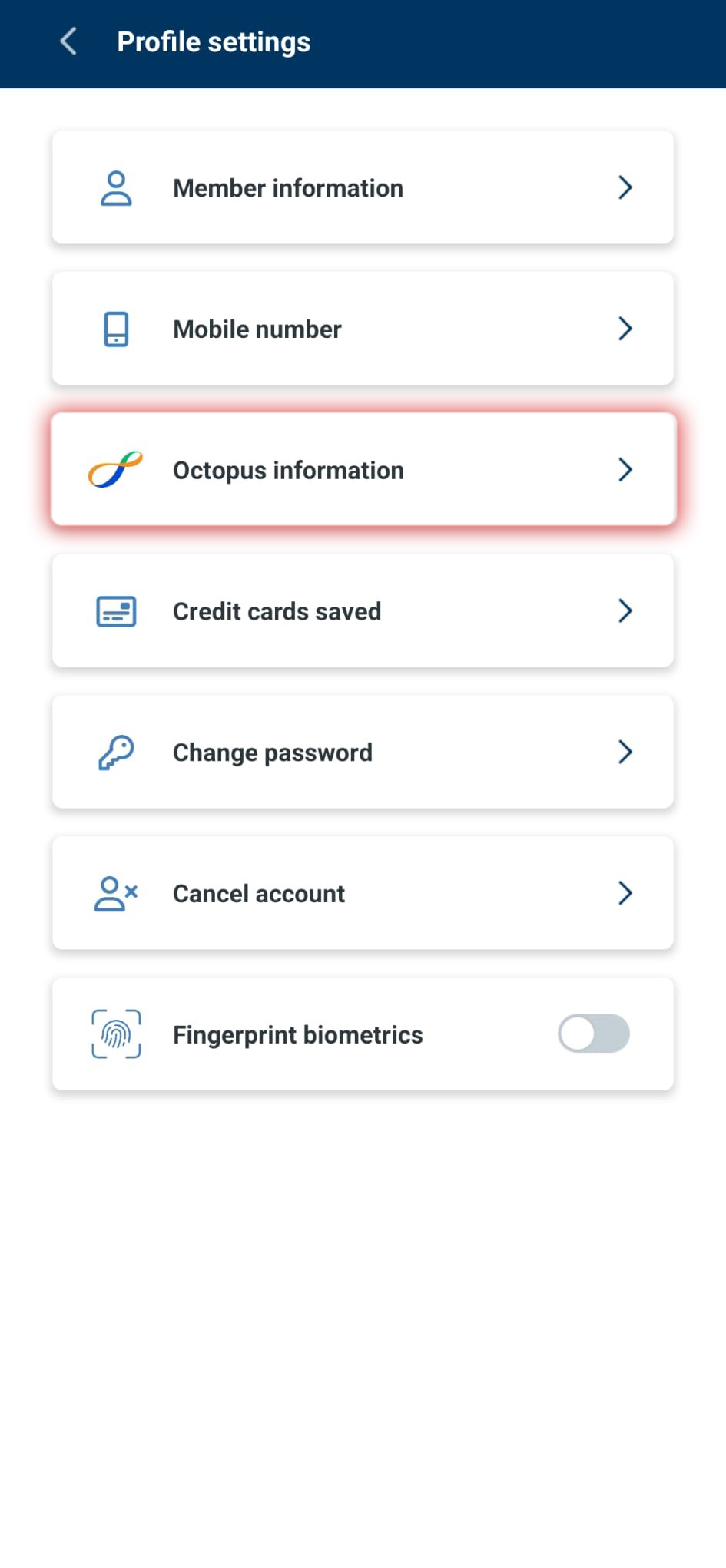Click chevron next to Mobile number
This screenshot has height=1568, width=726.
pos(625,329)
